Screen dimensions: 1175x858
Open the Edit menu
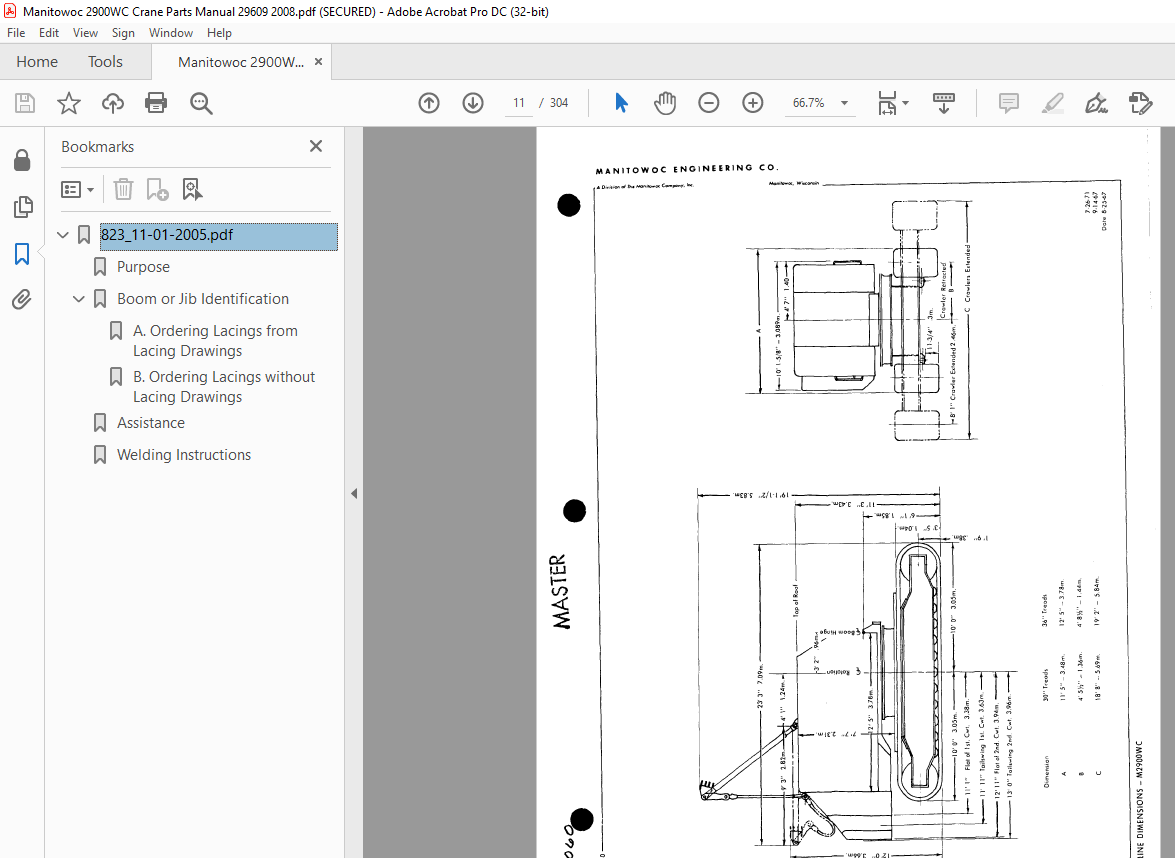click(49, 33)
